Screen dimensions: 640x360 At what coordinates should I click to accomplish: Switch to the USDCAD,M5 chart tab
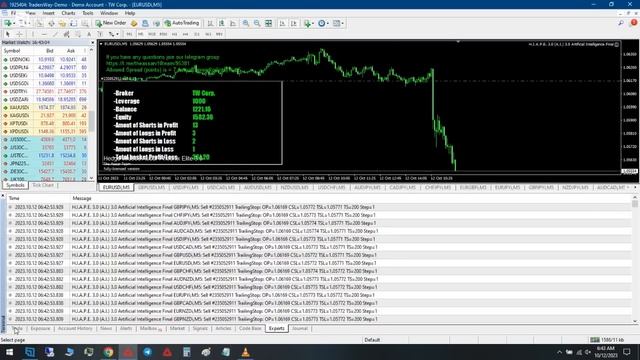coord(221,187)
